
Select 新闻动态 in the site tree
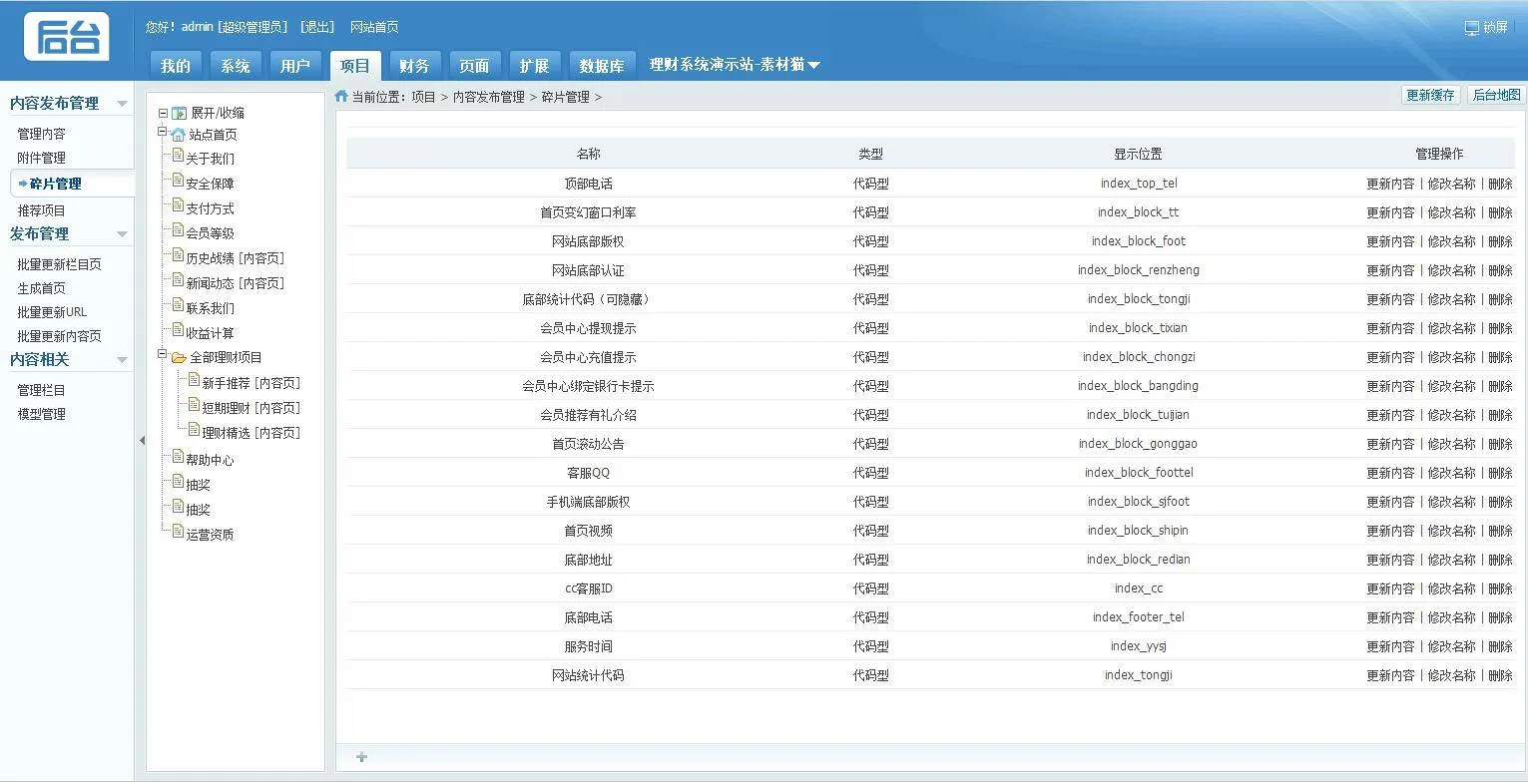click(x=235, y=283)
